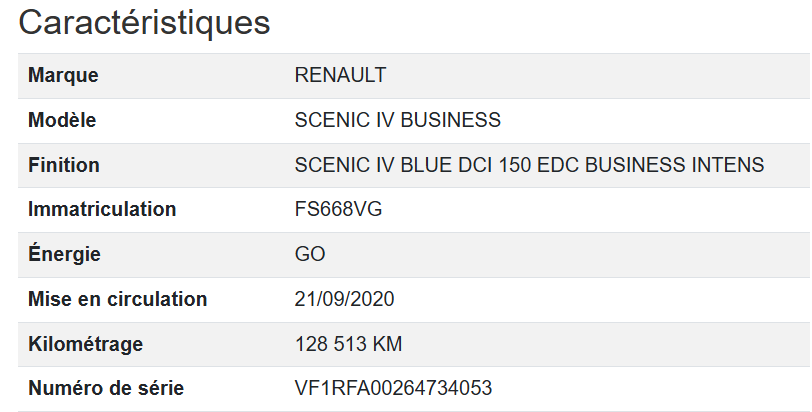Click the SCENIC IV BUSINESS model value

pos(398,120)
